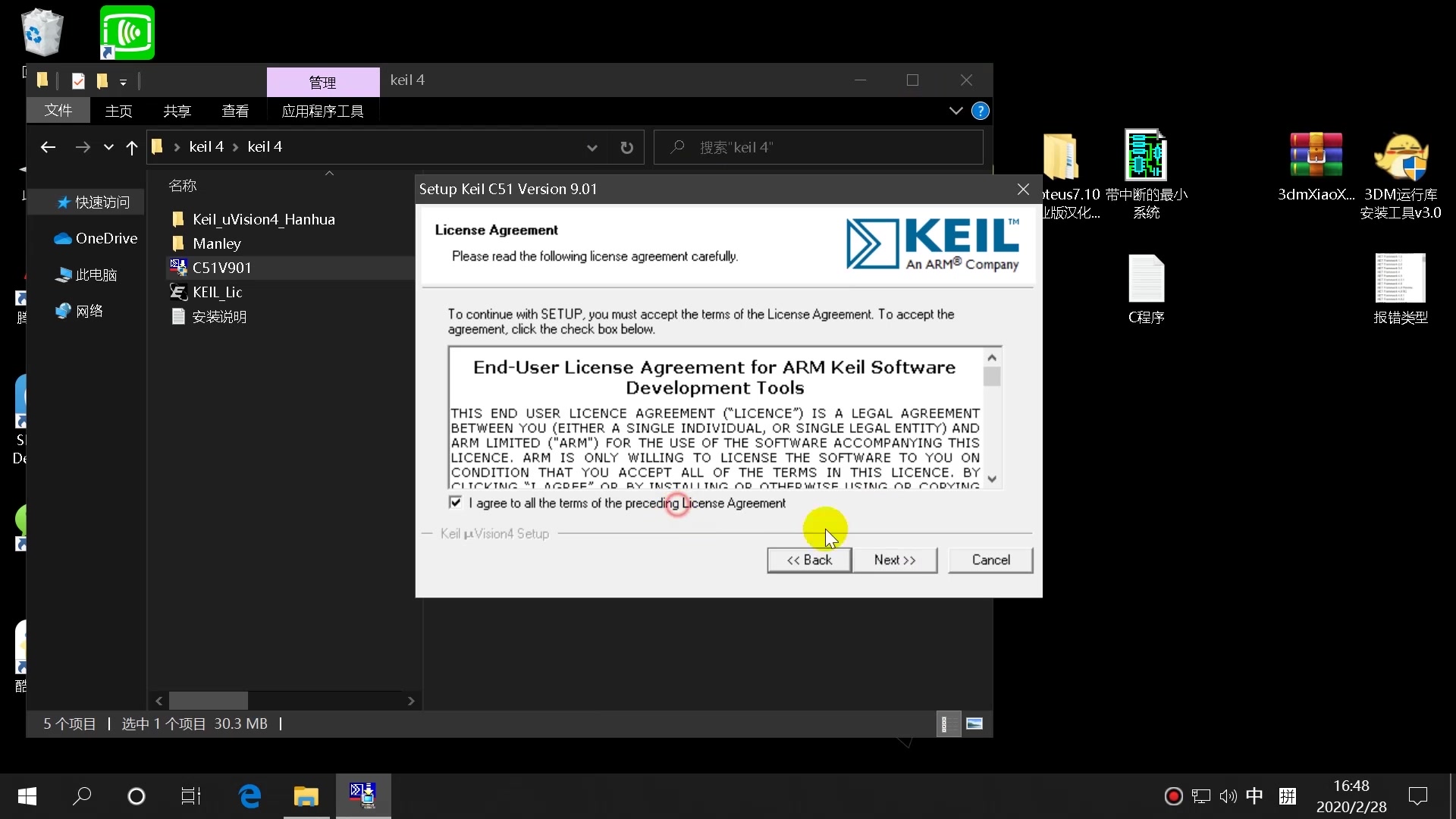
Task: Open the notification center
Action: 1417,796
